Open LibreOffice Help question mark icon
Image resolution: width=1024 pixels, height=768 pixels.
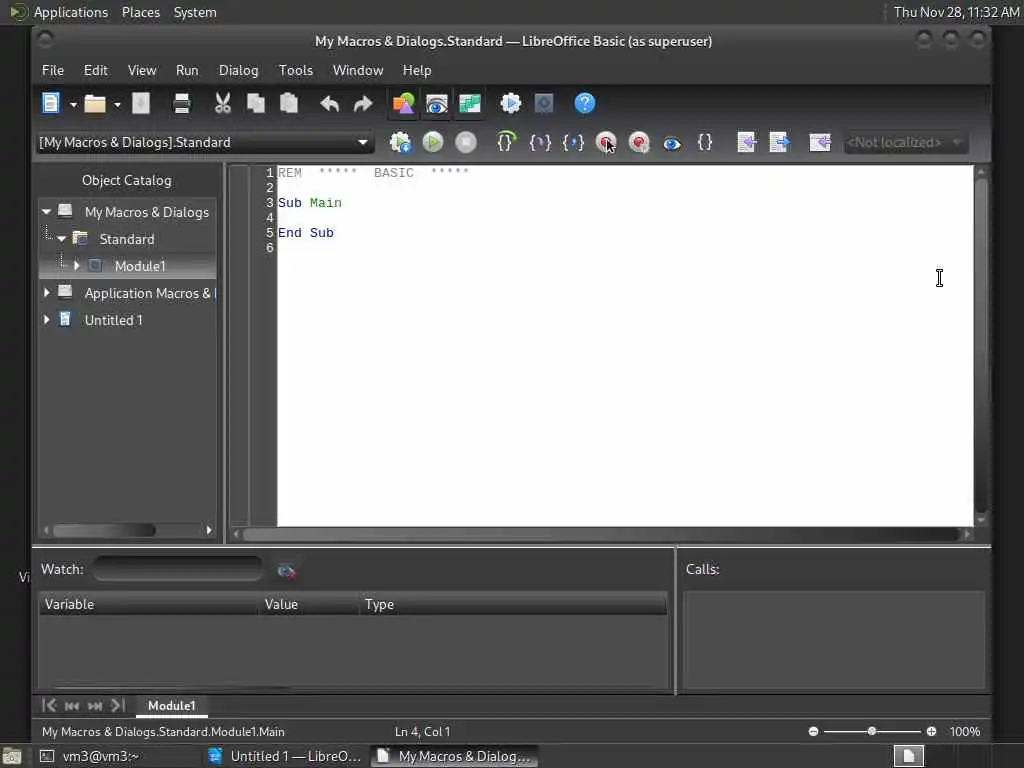tap(584, 103)
